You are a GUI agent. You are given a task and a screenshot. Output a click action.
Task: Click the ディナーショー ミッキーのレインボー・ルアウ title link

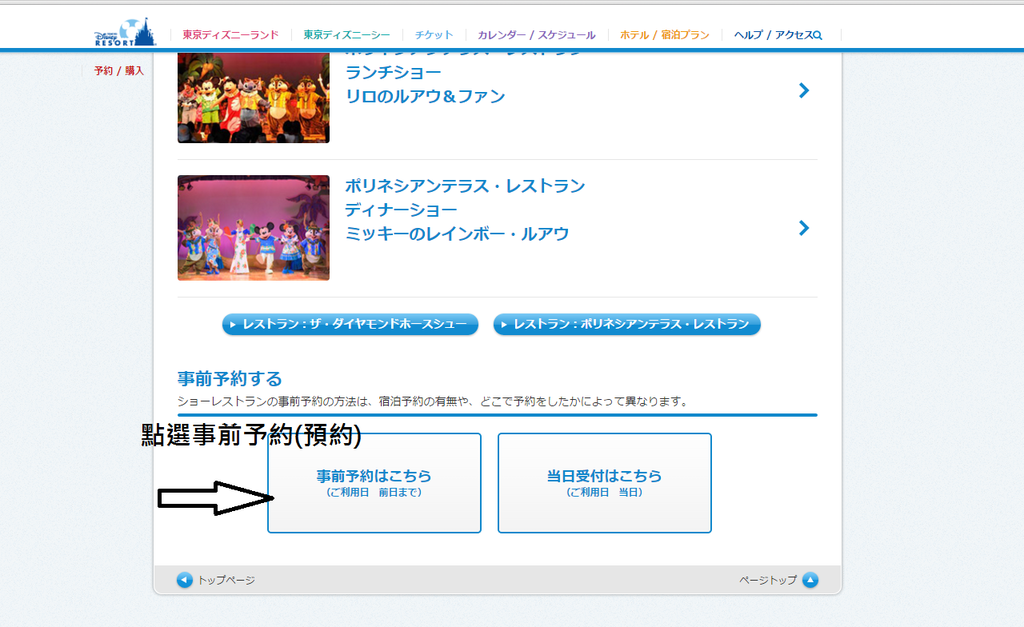click(465, 210)
